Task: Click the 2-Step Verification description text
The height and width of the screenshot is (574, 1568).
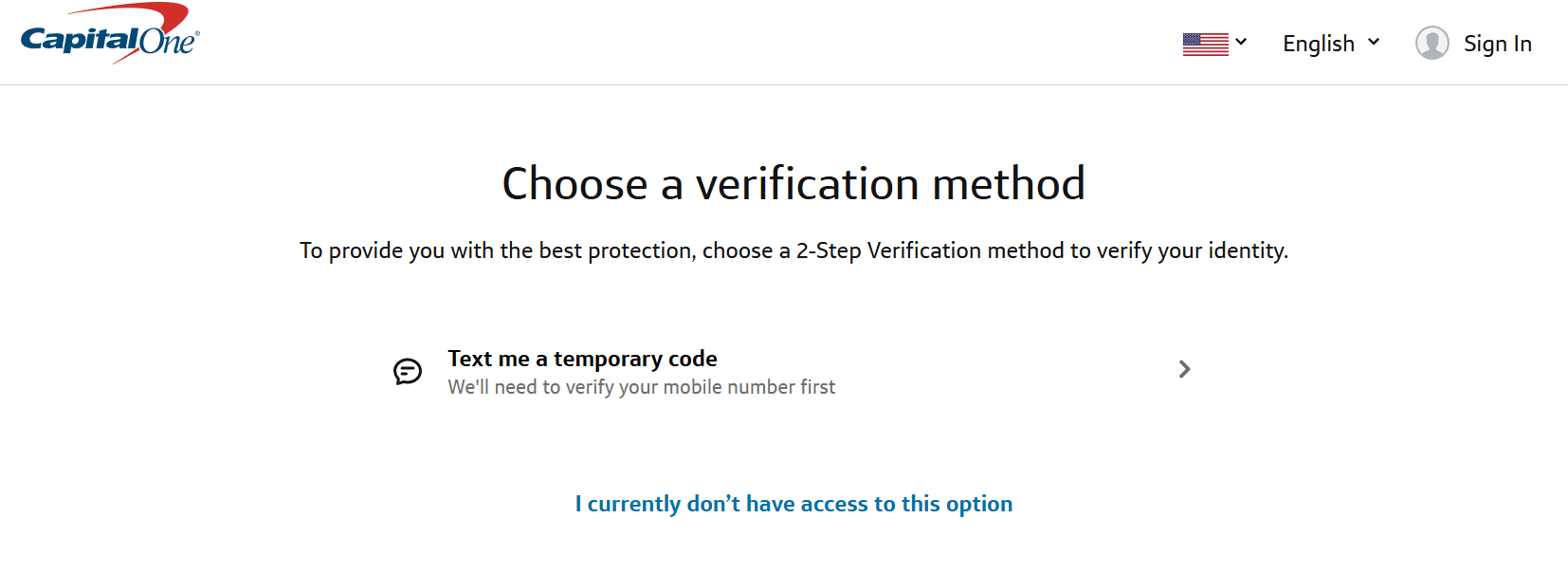Action: [x=793, y=250]
